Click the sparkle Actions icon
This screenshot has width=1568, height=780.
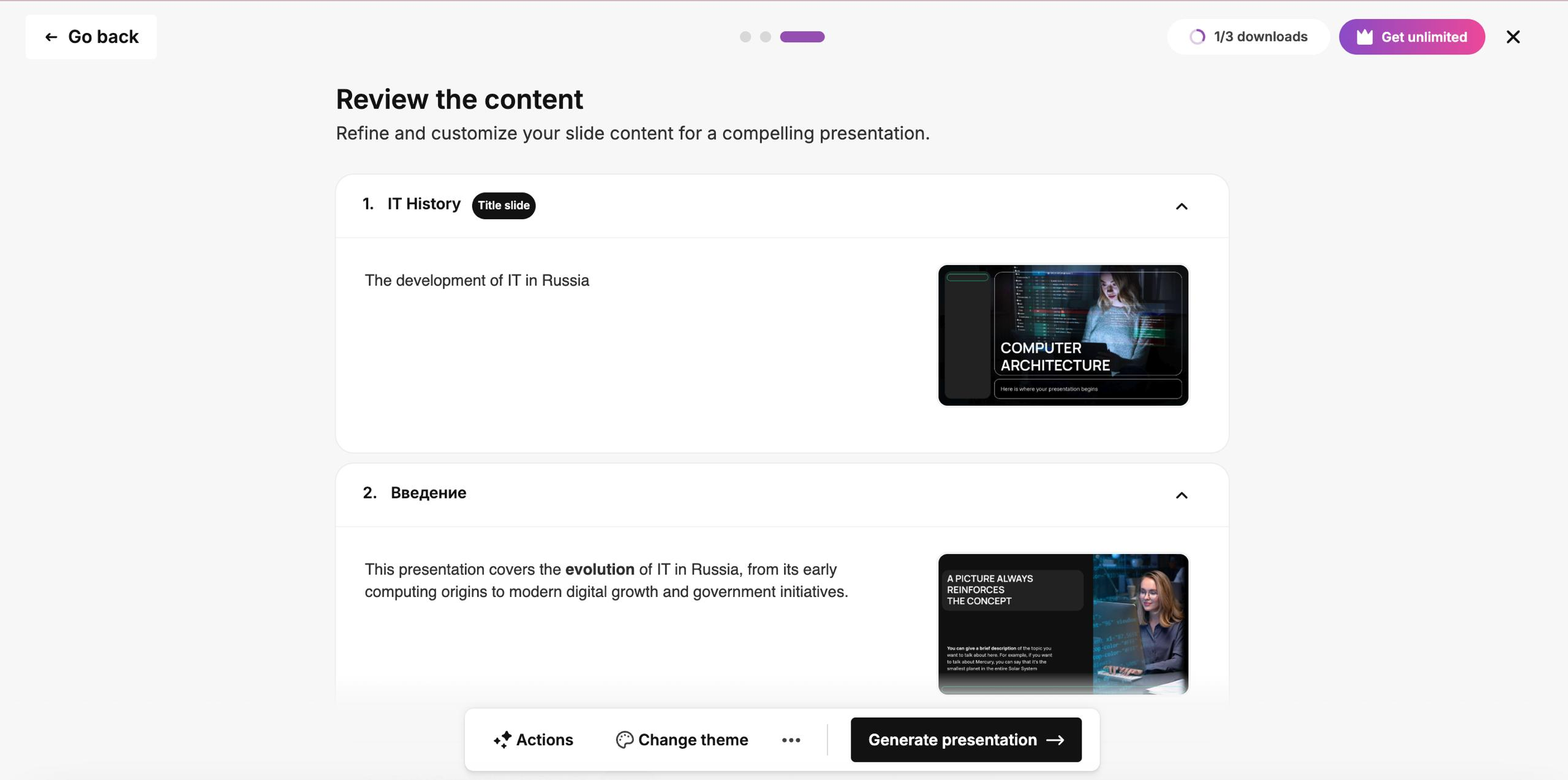(502, 740)
